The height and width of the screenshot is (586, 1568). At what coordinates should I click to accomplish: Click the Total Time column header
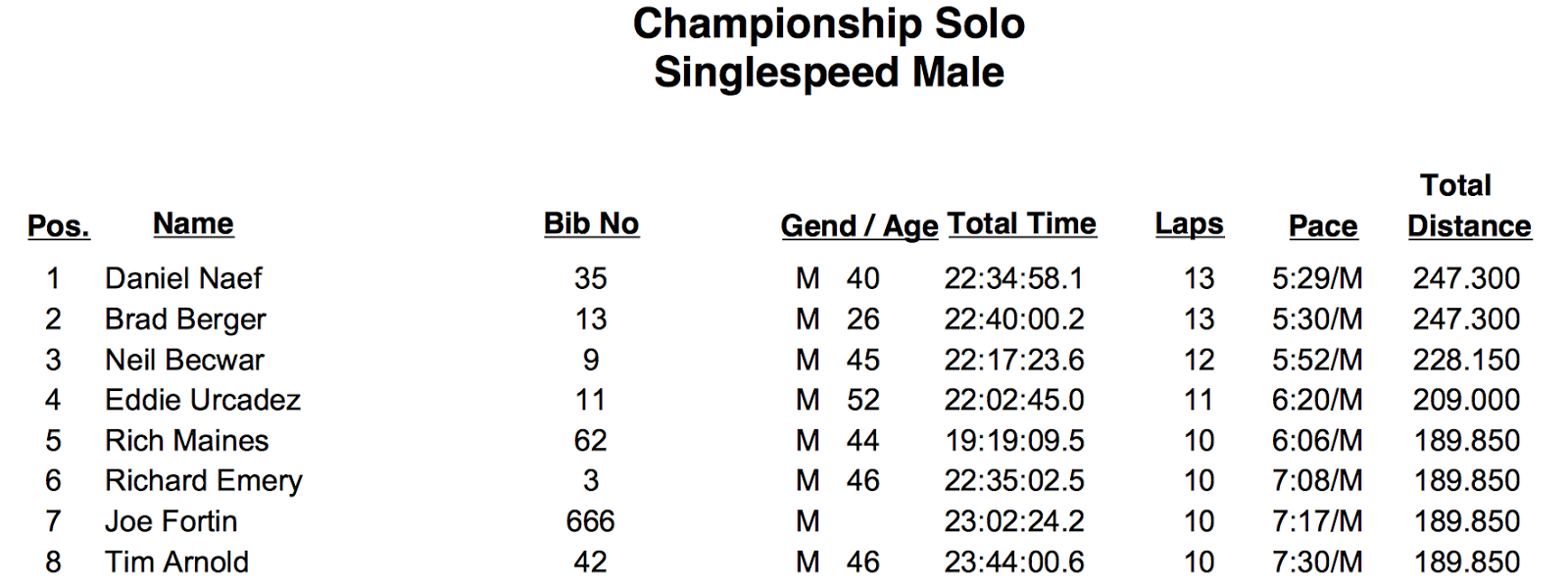[x=1021, y=223]
